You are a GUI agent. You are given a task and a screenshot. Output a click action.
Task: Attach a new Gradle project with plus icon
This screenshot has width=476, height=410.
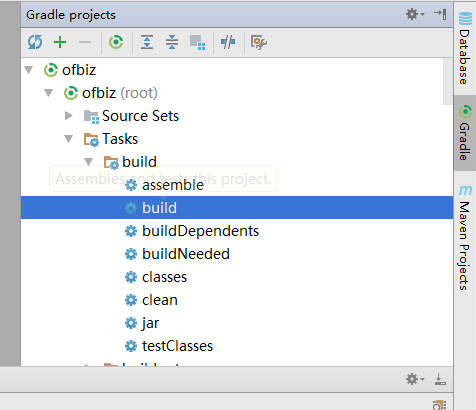(x=60, y=42)
